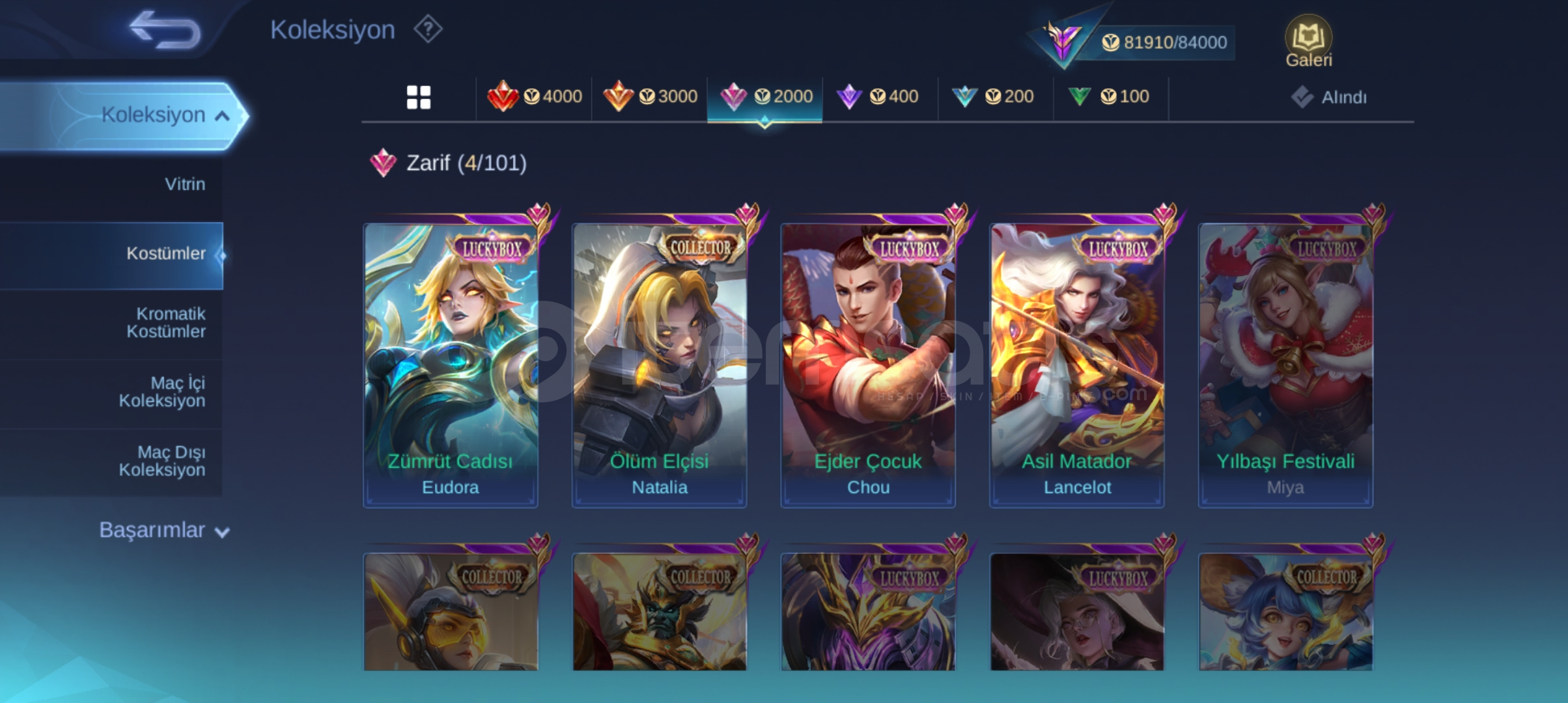The image size is (1568, 703).
Task: Toggle the Alındı owned filter
Action: point(1329,98)
